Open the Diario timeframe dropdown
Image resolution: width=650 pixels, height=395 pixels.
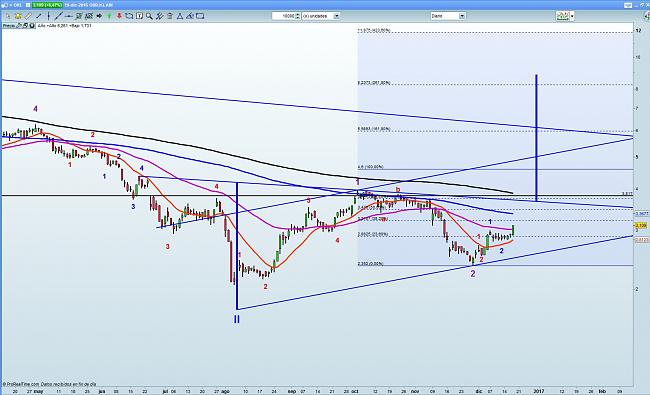click(x=448, y=16)
